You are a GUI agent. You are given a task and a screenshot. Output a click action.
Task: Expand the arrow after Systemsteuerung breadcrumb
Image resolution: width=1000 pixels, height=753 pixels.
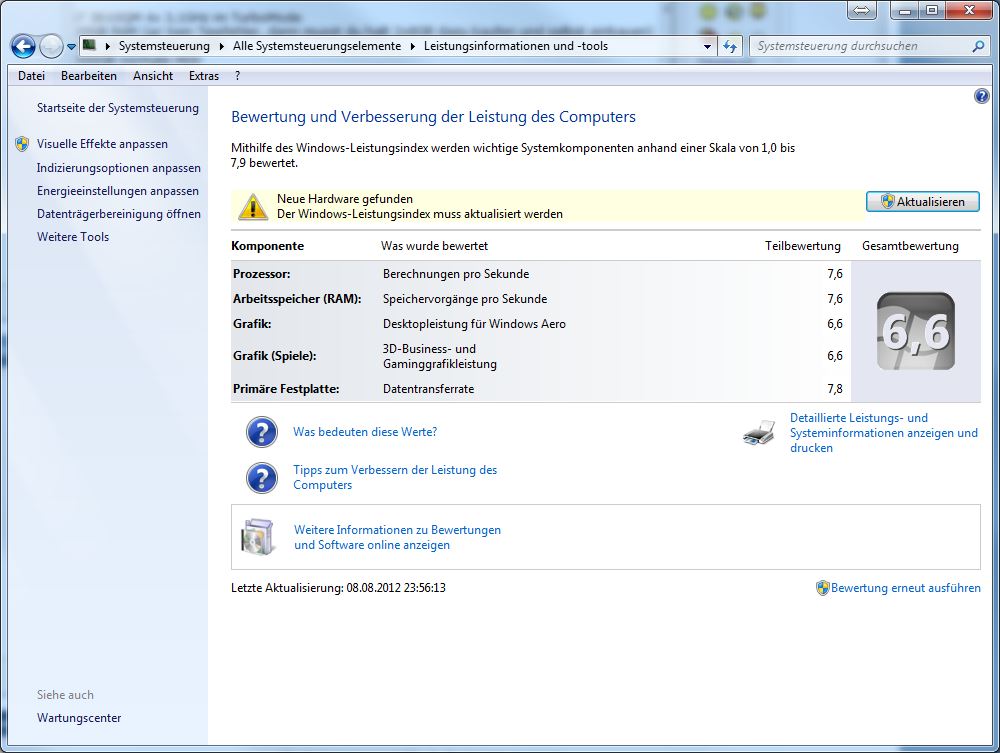click(x=221, y=46)
